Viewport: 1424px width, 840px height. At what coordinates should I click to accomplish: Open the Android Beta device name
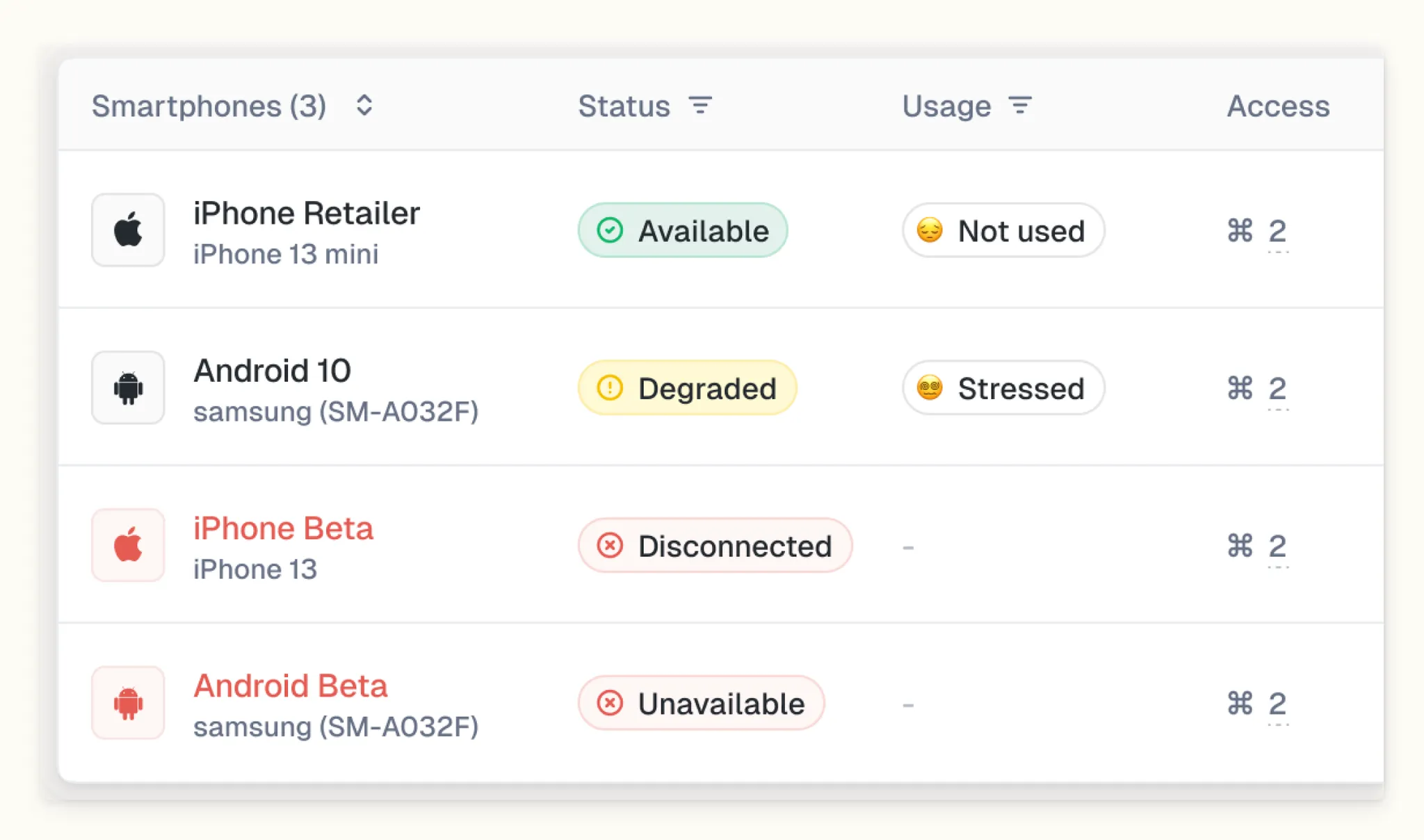click(290, 686)
